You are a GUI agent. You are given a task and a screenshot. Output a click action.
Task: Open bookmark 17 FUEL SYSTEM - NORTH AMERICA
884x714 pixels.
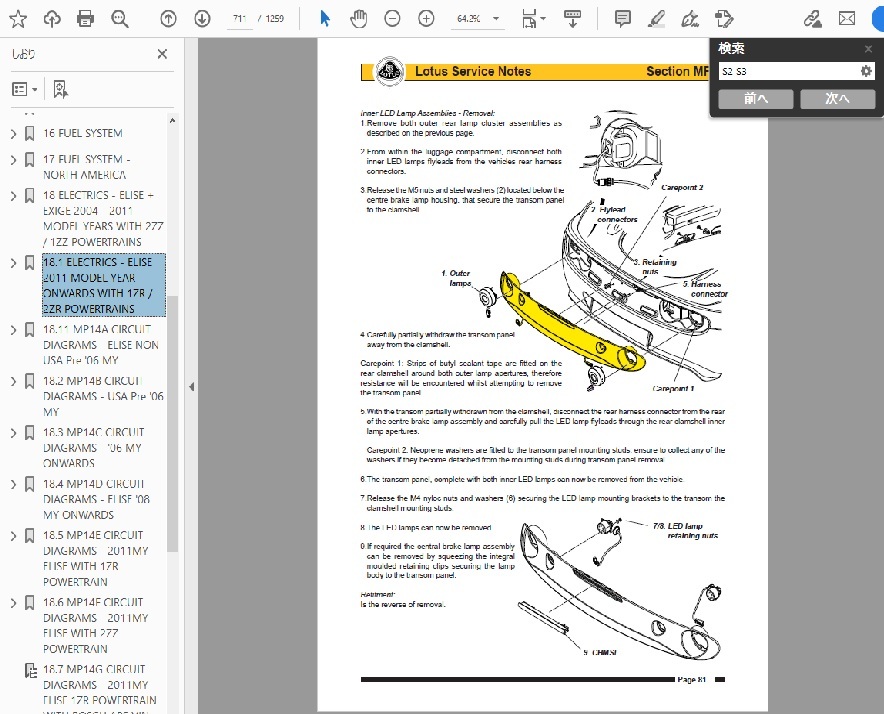[86, 167]
